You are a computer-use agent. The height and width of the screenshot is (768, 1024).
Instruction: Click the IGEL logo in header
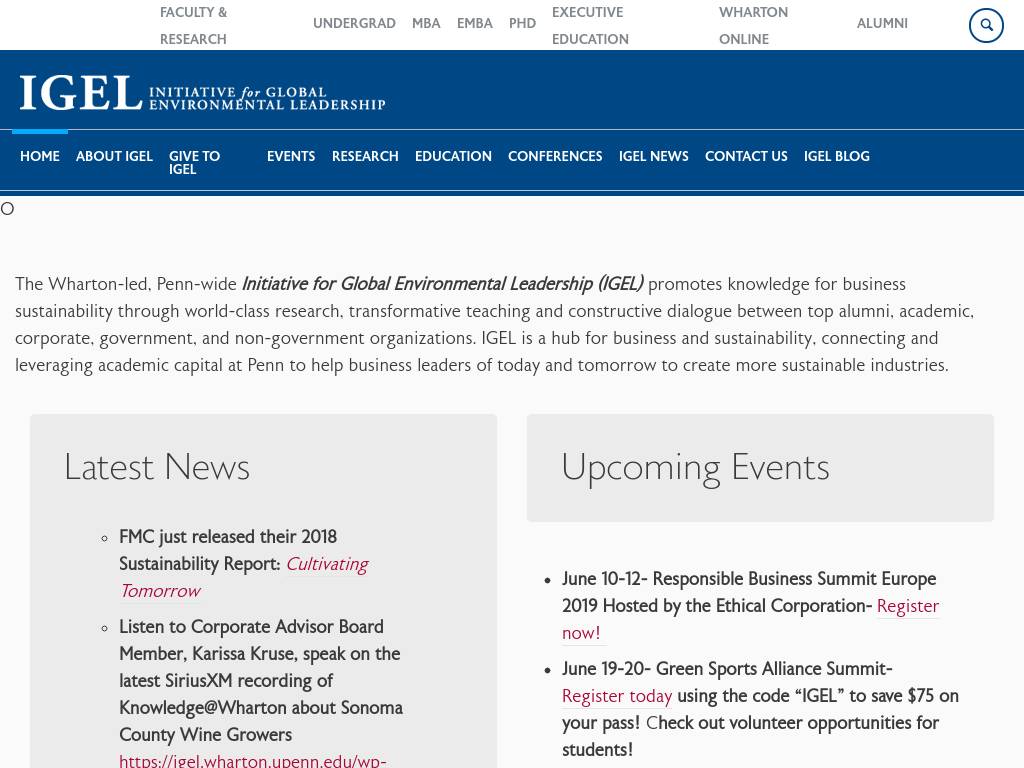202,93
